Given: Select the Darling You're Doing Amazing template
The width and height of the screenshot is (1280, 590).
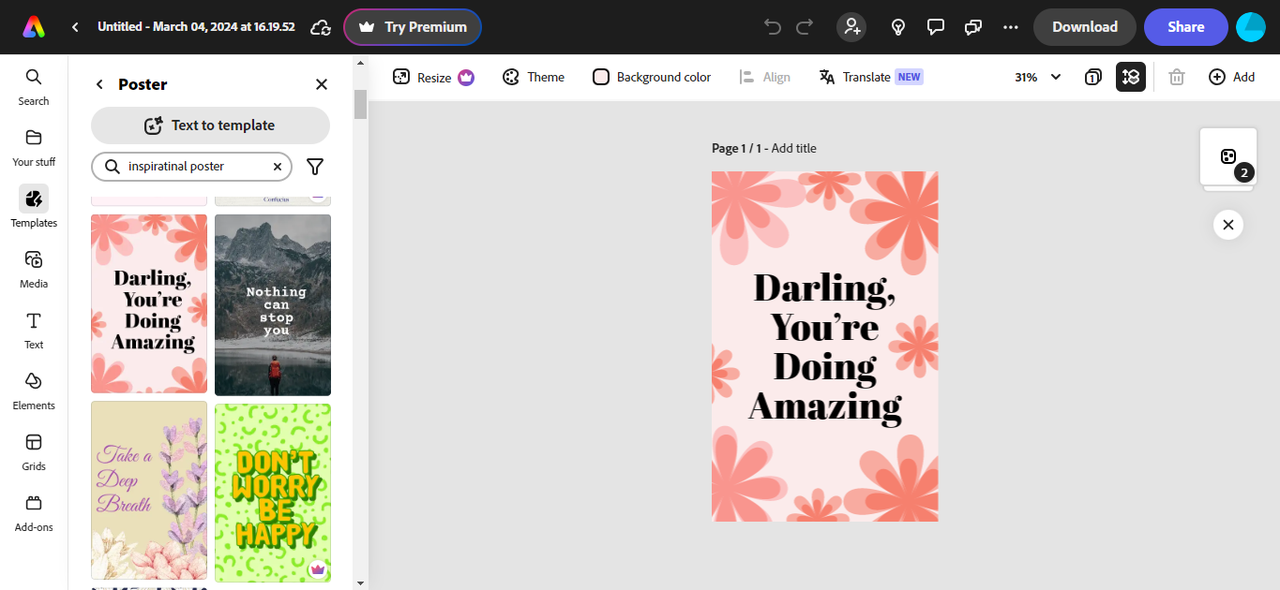Looking at the screenshot, I should [149, 304].
